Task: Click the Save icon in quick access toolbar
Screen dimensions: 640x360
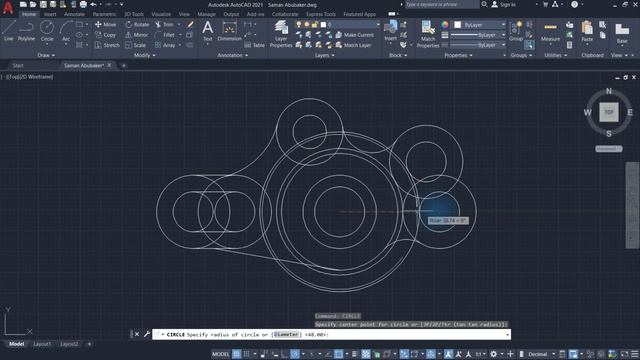Action: click(x=43, y=4)
